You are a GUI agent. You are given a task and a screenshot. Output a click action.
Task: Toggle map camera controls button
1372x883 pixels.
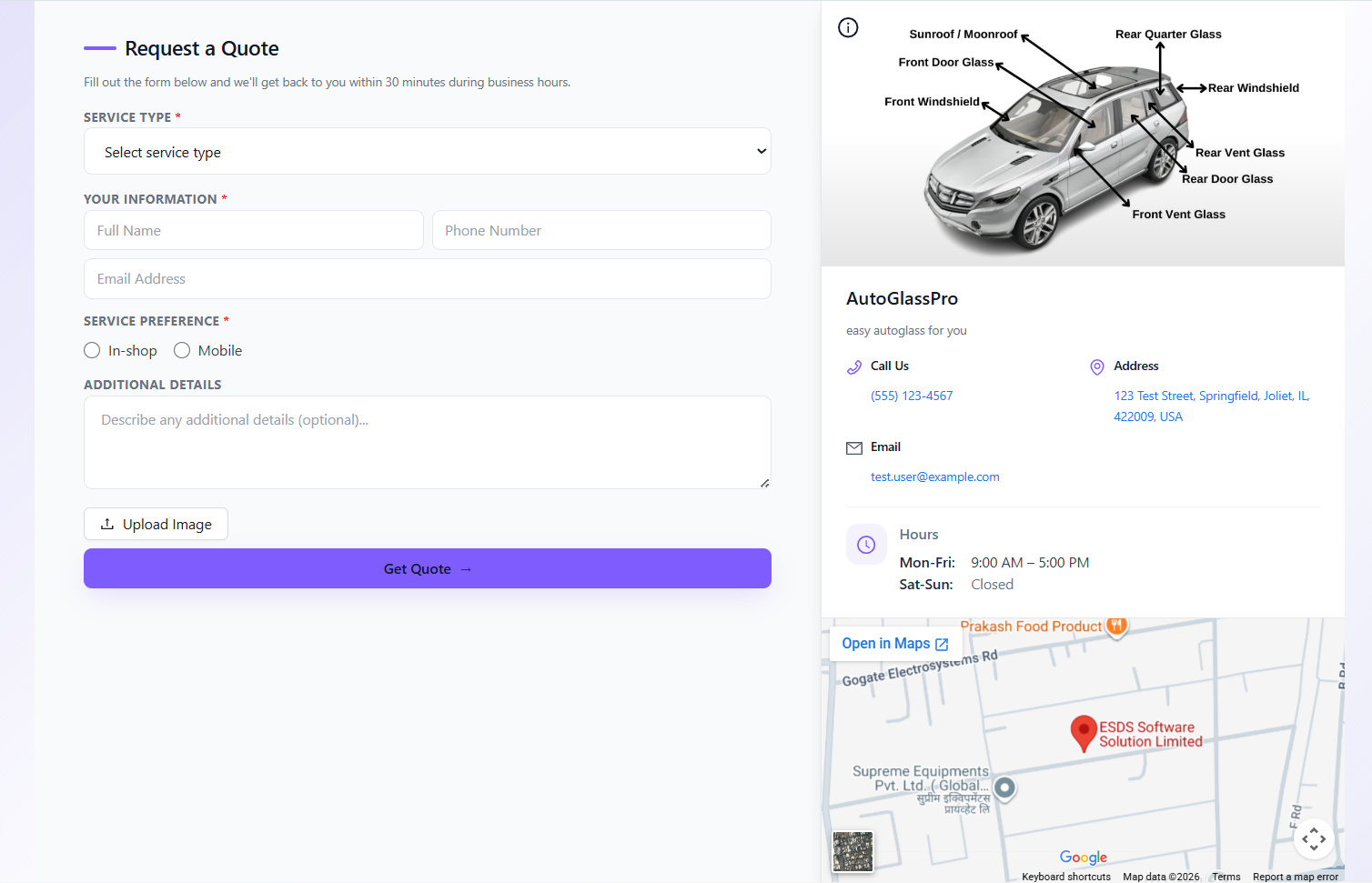1314,838
